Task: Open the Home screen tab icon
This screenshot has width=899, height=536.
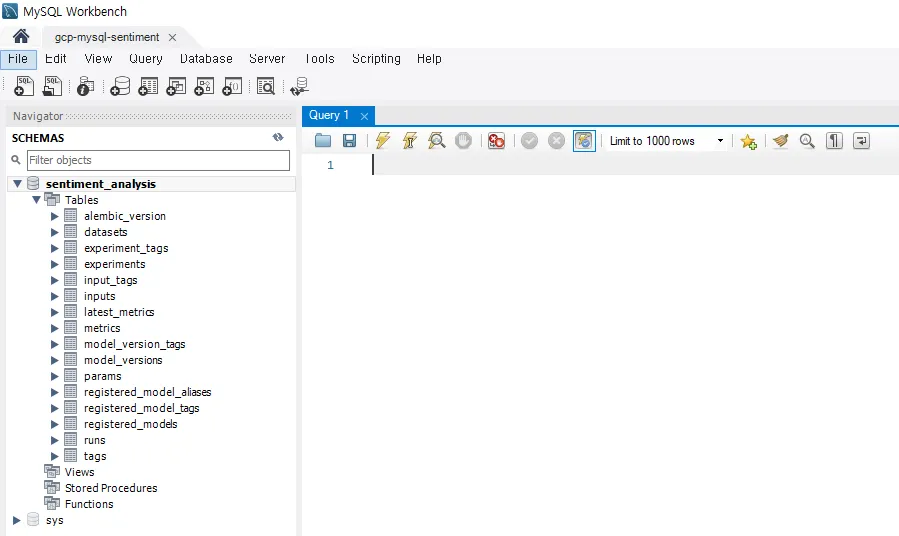Action: [21, 37]
